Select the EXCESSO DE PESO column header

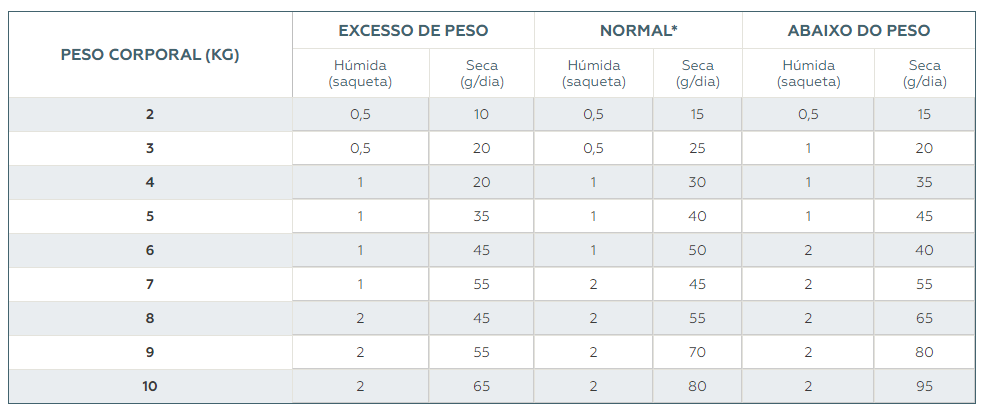413,31
